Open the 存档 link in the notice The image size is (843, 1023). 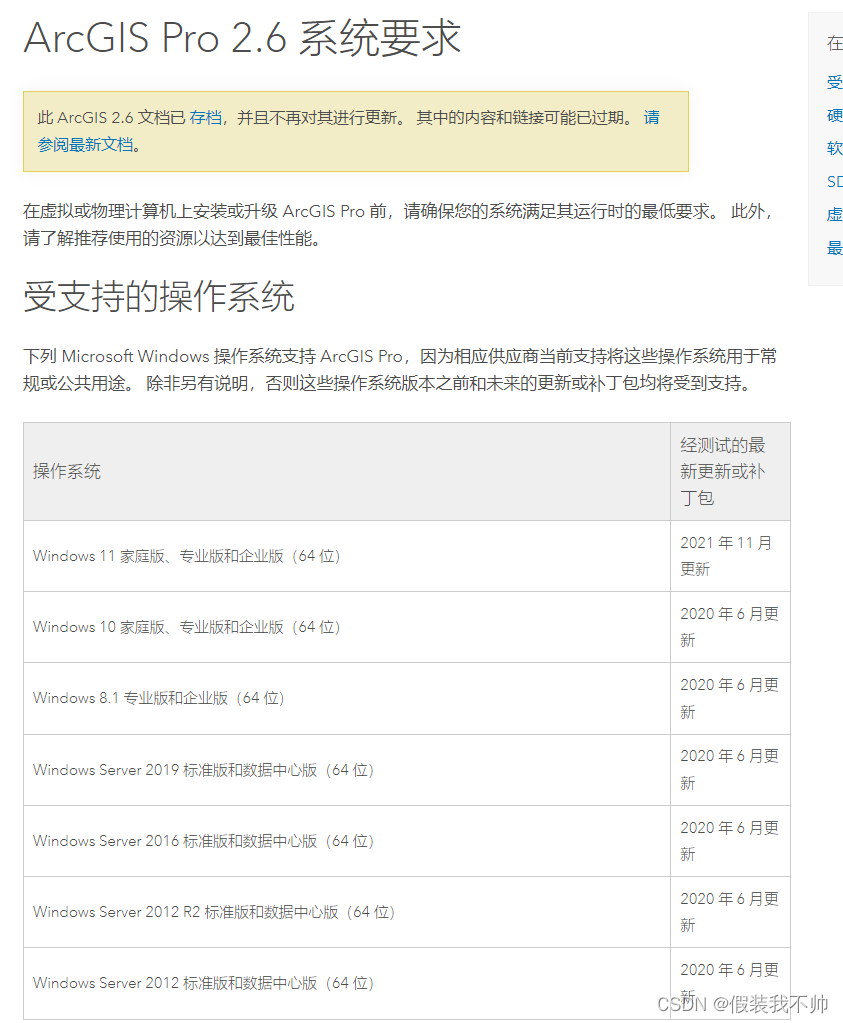(x=206, y=117)
